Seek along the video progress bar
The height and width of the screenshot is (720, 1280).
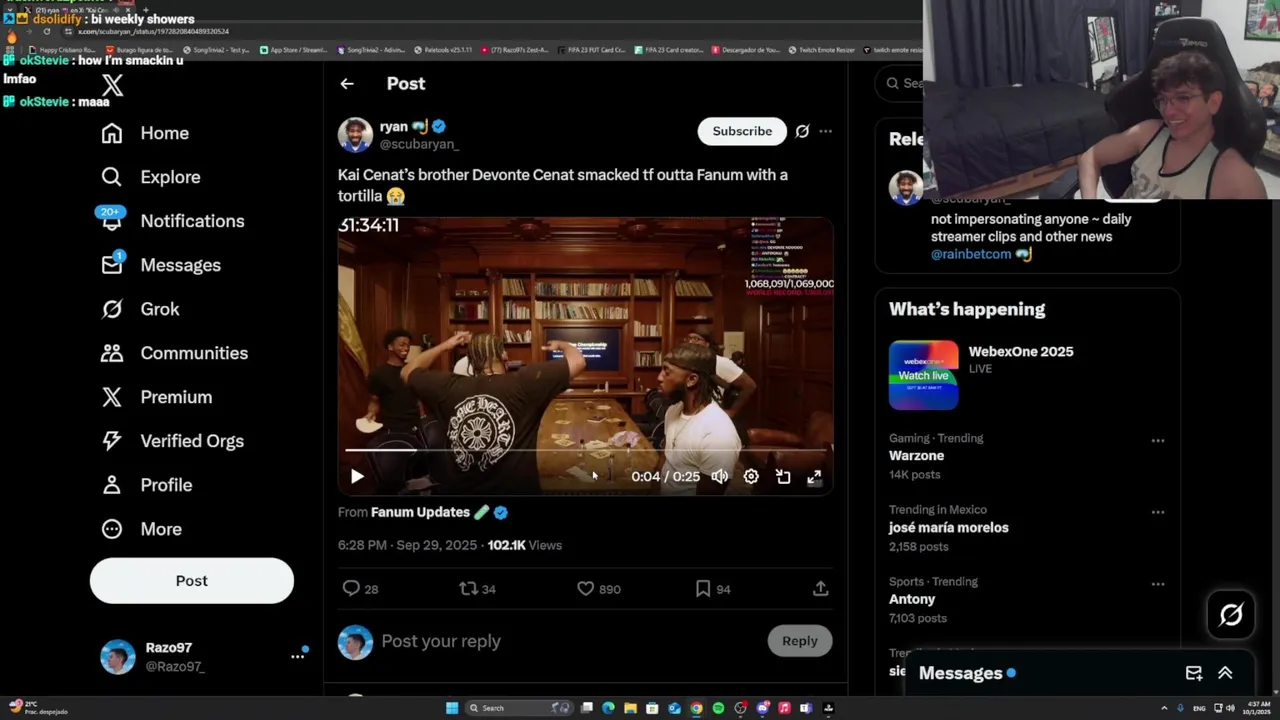coord(585,450)
